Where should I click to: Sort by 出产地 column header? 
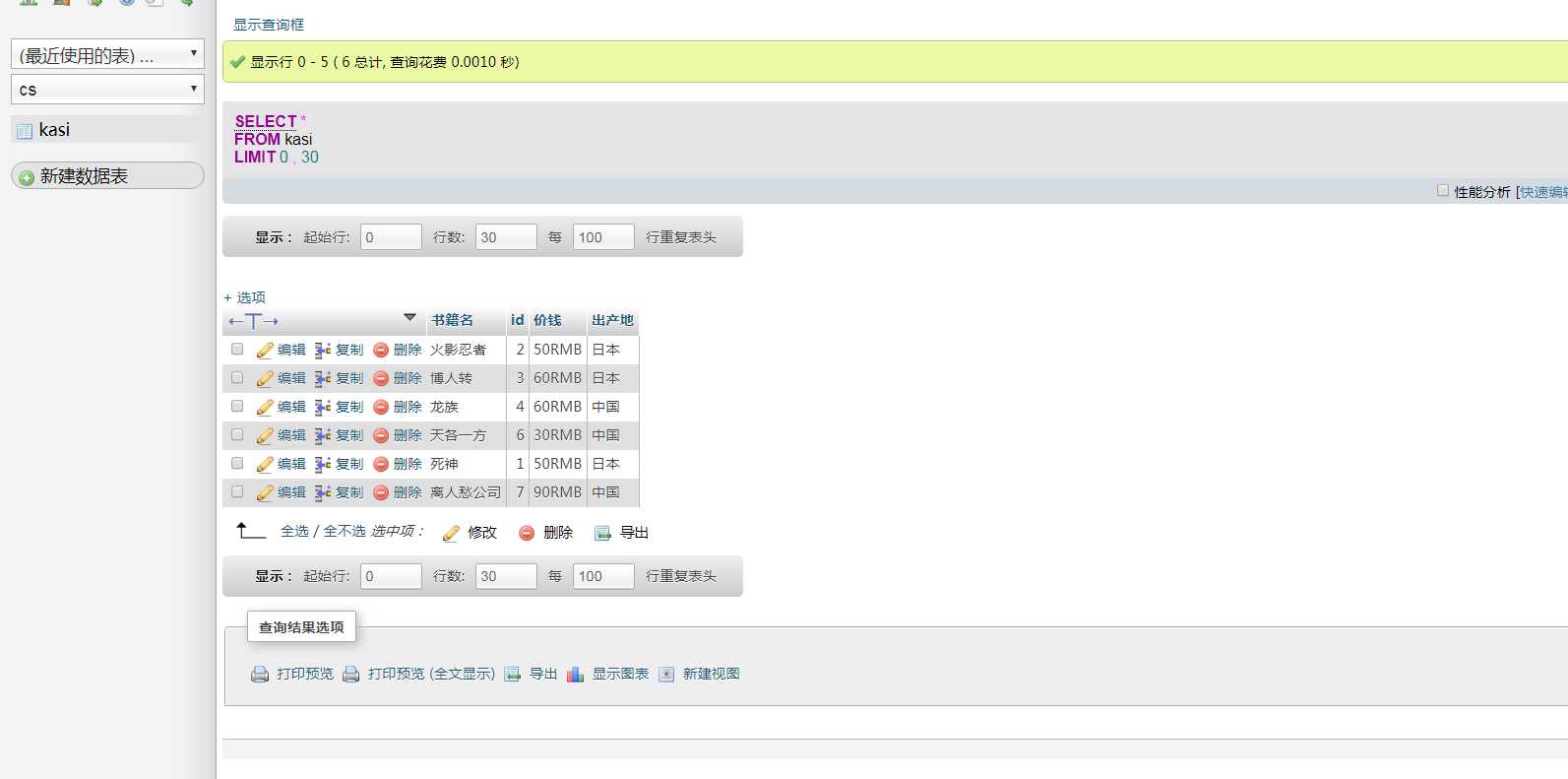(612, 320)
